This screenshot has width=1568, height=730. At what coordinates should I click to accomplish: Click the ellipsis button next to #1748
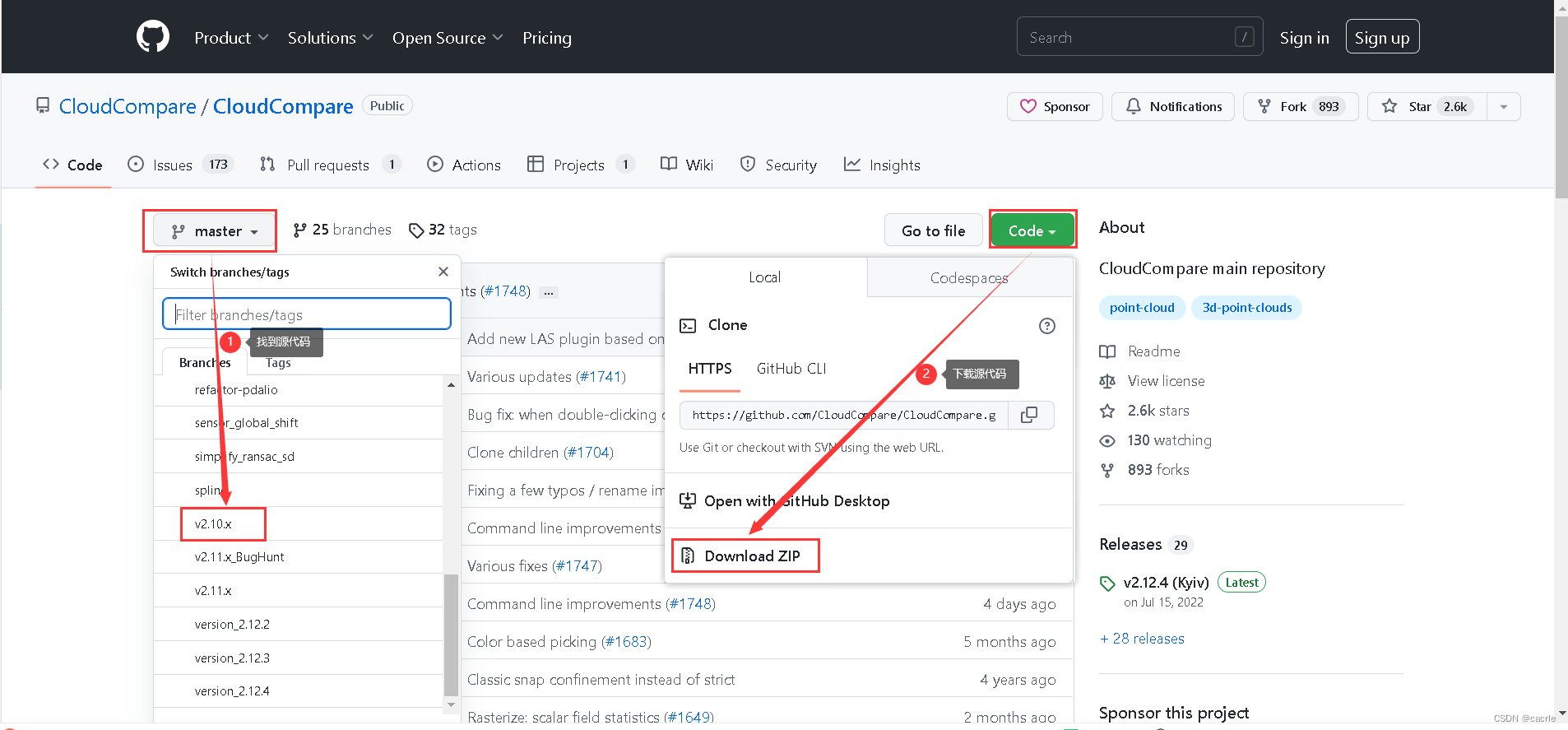coord(549,292)
